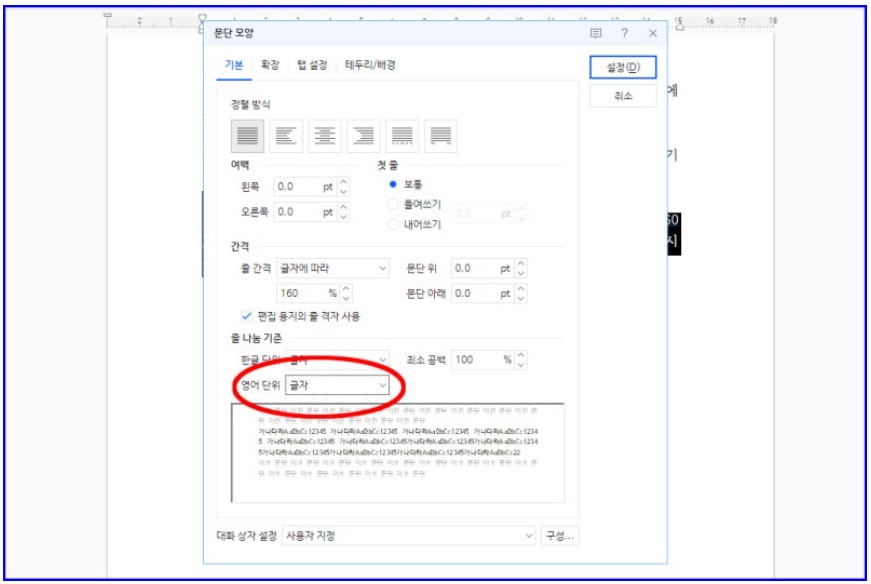The height and width of the screenshot is (584, 871).
Task: Select the 들여쓰기 radio button
Action: point(393,204)
